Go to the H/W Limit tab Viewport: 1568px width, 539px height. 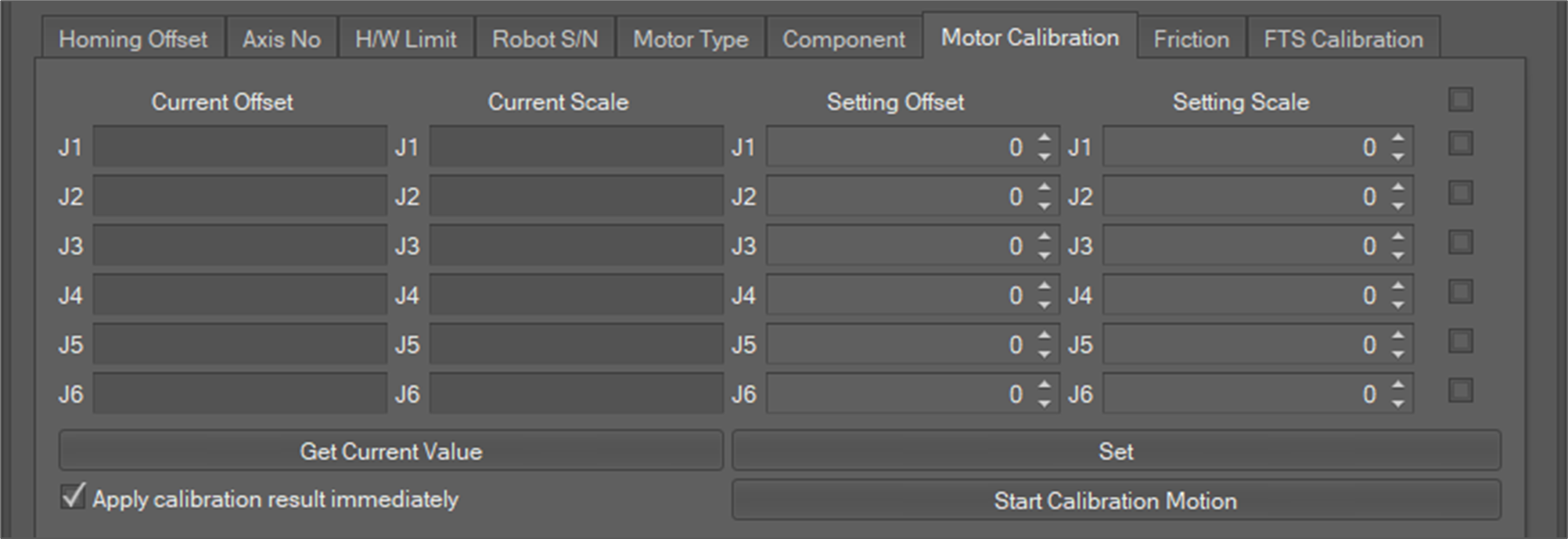[405, 39]
